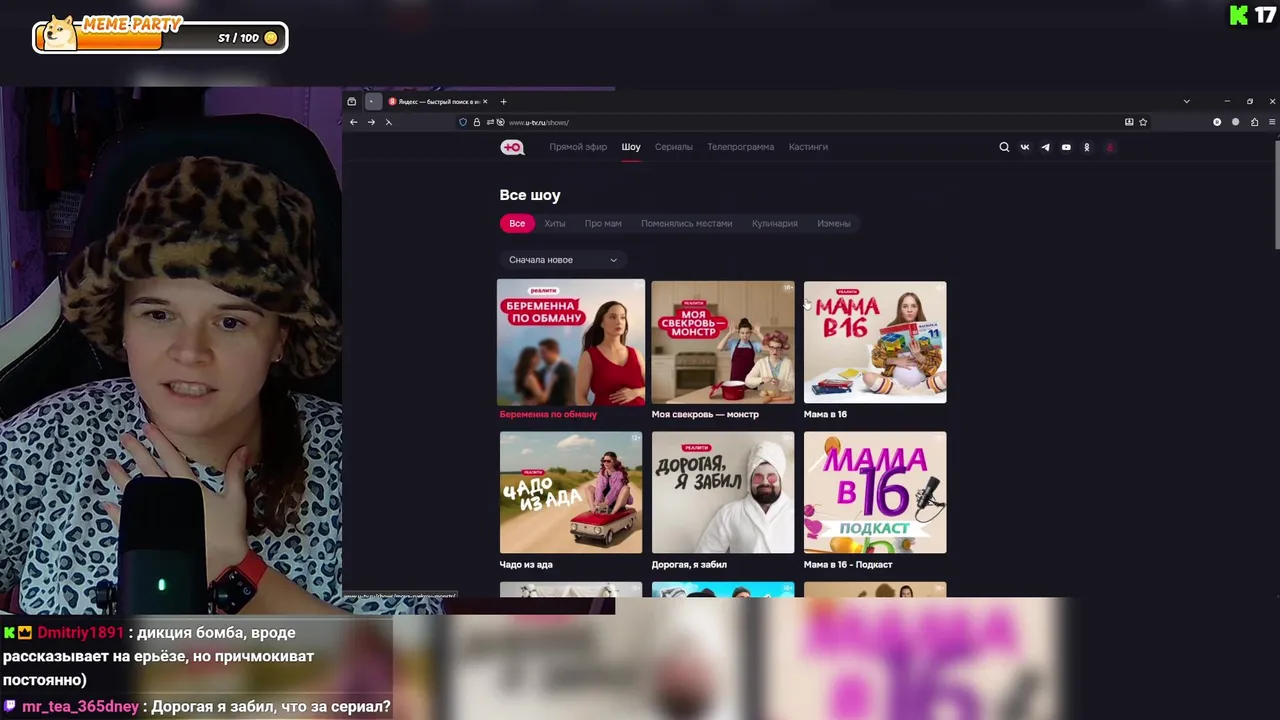Viewport: 1280px width, 720px height.
Task: Select the Яндекс быстрый поиск tab
Action: point(438,101)
